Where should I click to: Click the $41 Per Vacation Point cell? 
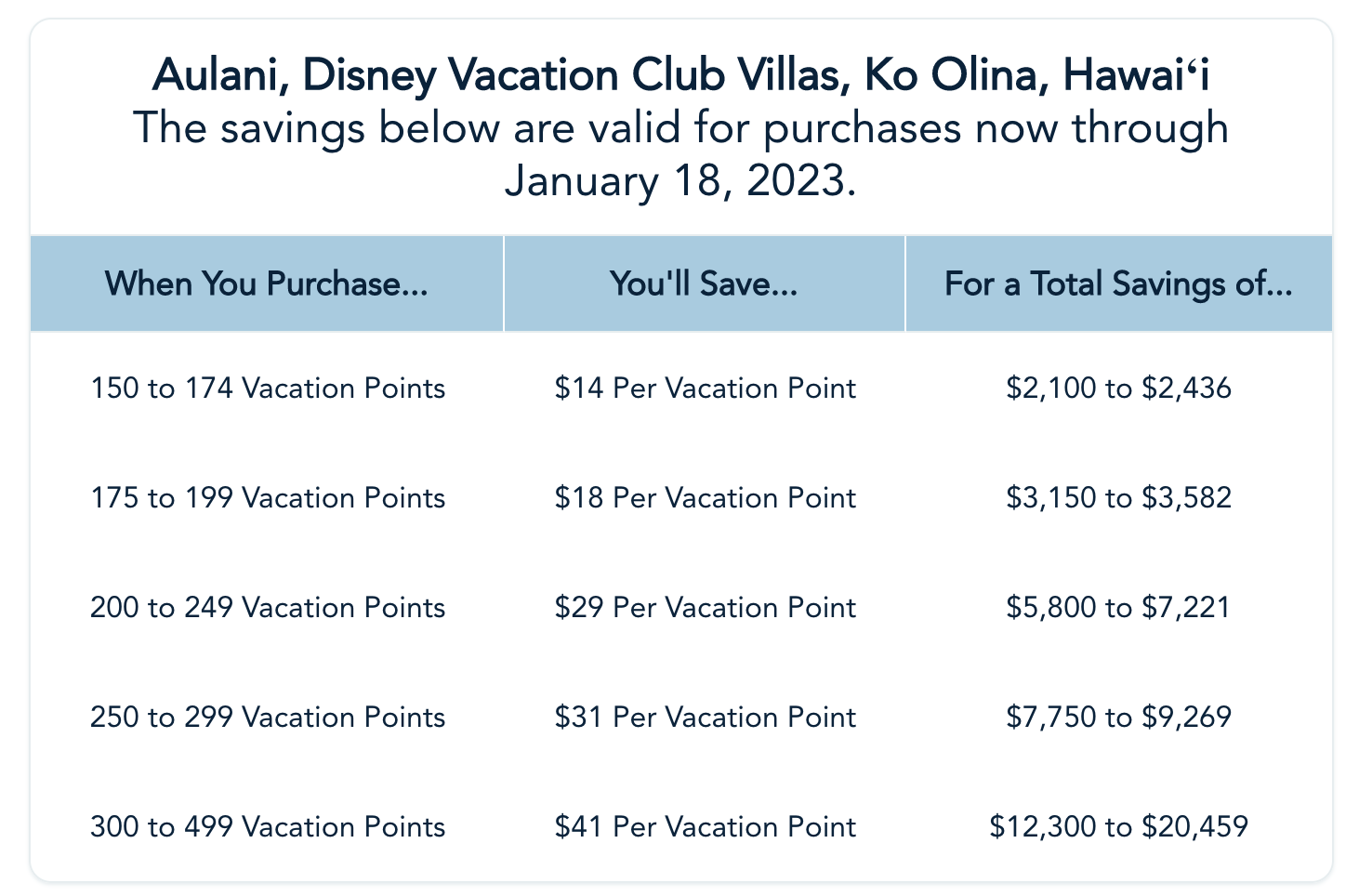[705, 826]
